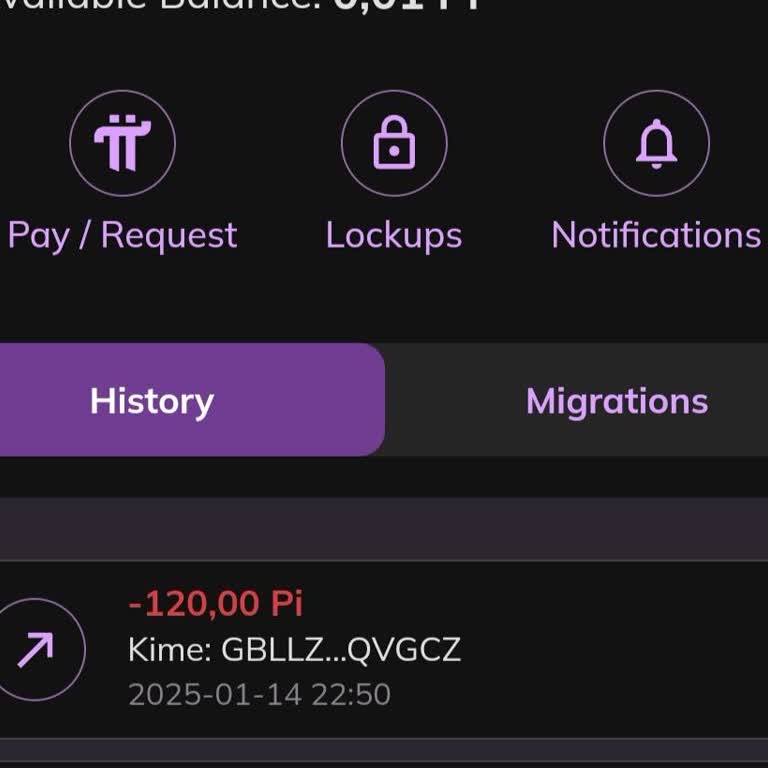The height and width of the screenshot is (768, 768).
Task: Tap the Pi symbol Pay/Request icon
Action: coord(122,143)
